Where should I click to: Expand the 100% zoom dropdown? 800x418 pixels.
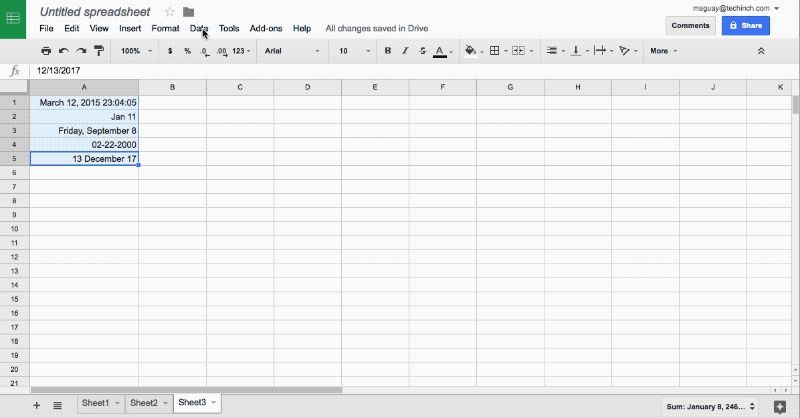(135, 50)
